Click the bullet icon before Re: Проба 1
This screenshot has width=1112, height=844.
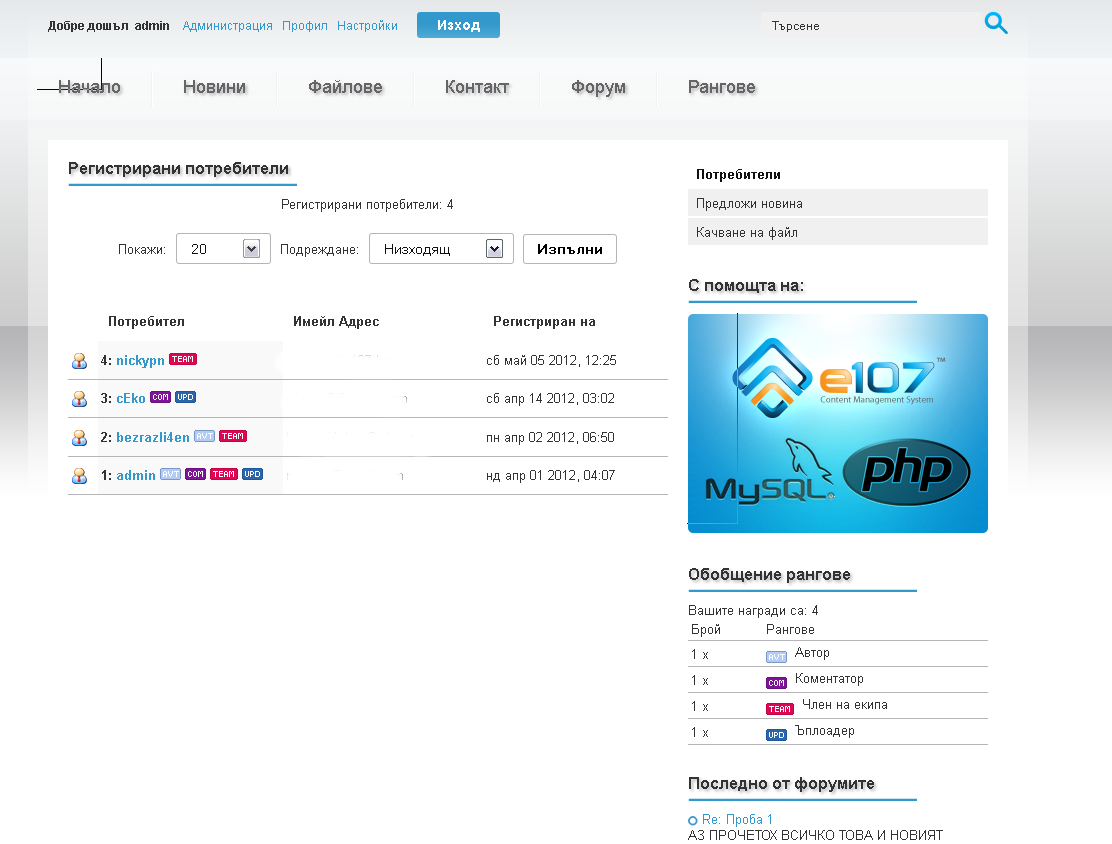(692, 819)
